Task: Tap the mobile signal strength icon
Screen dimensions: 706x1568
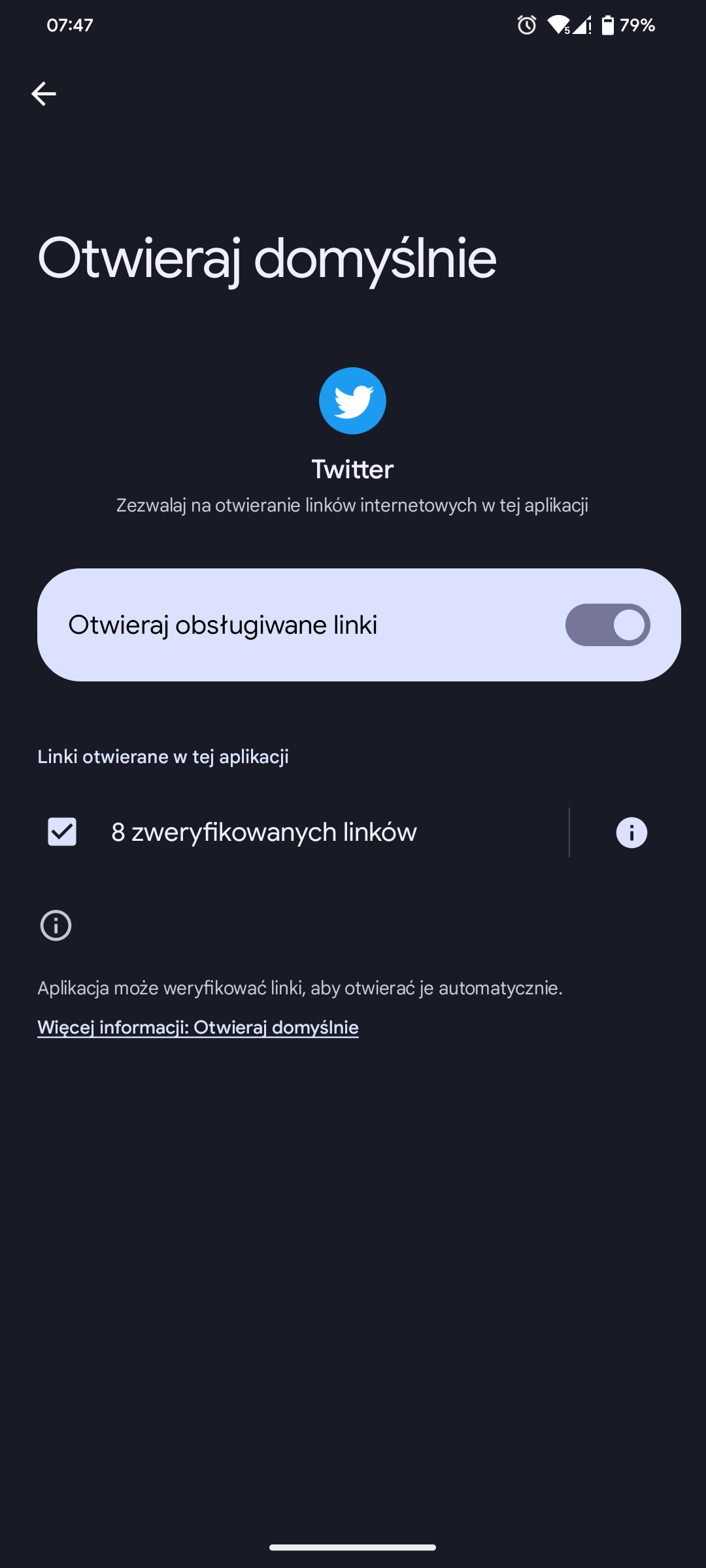Action: 581,25
